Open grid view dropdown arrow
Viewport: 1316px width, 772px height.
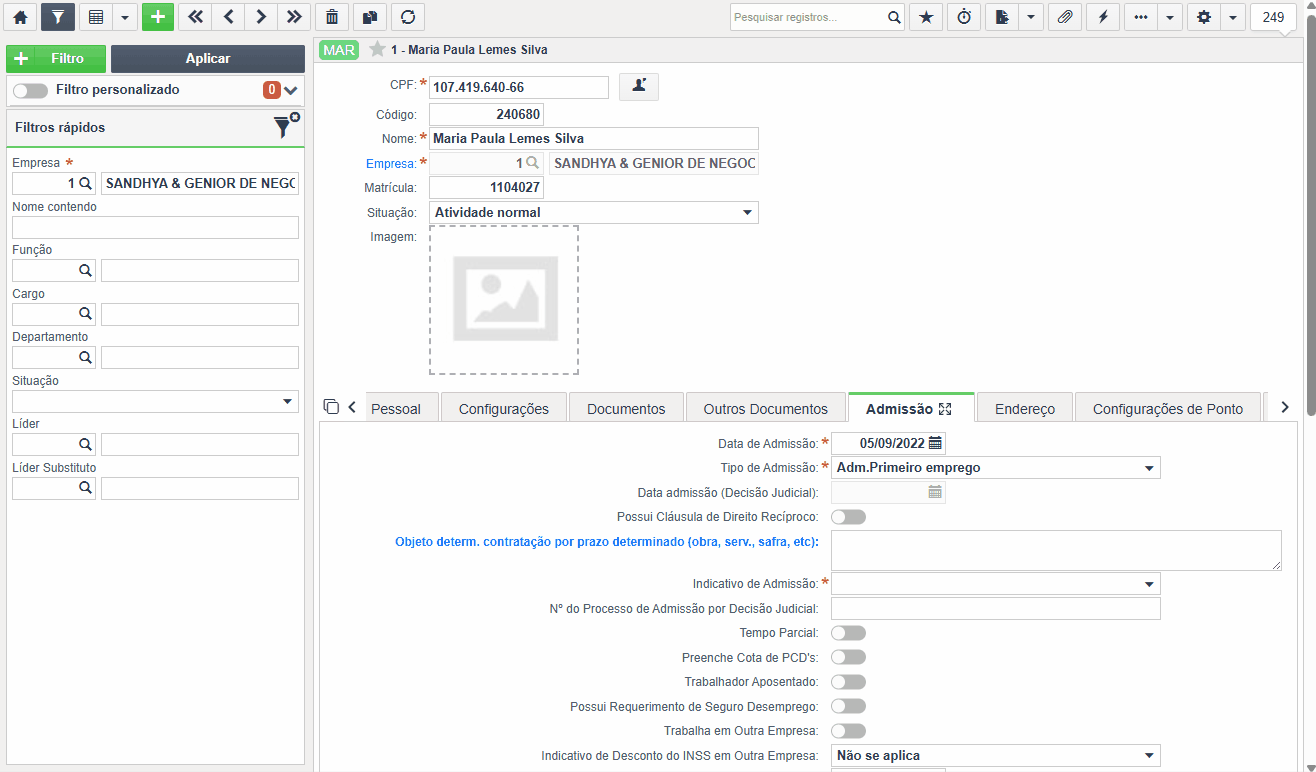point(124,17)
